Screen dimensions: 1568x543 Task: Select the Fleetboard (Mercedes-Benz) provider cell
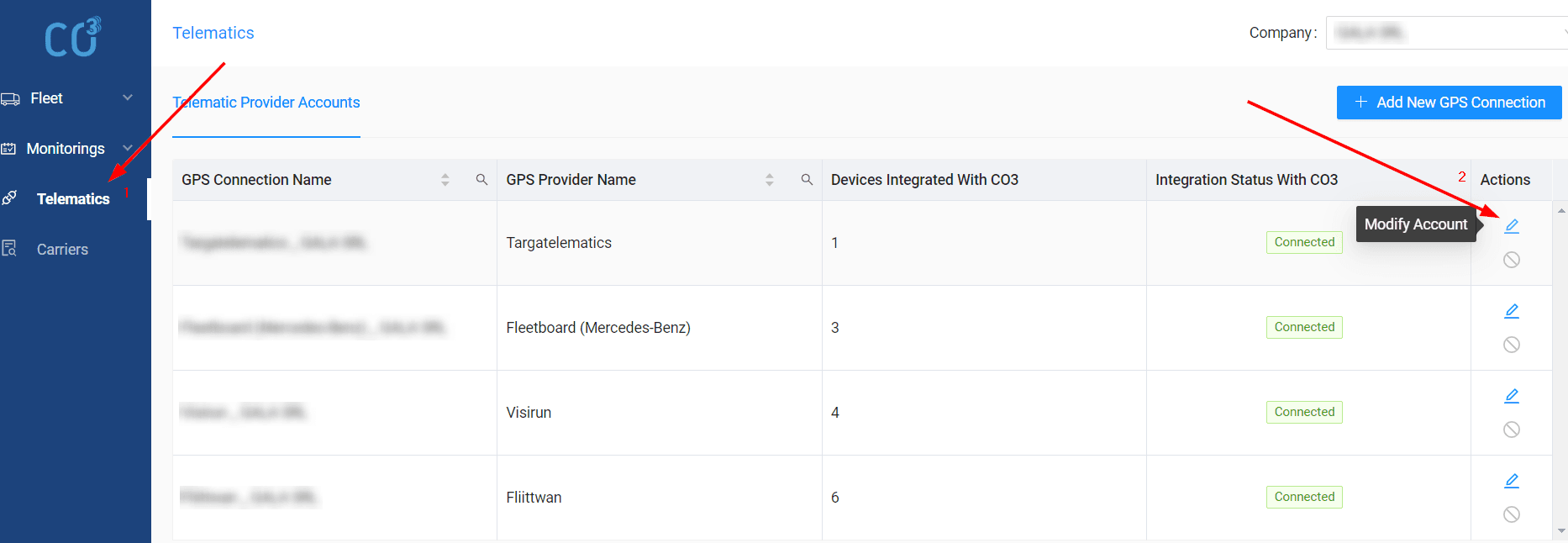coord(660,328)
